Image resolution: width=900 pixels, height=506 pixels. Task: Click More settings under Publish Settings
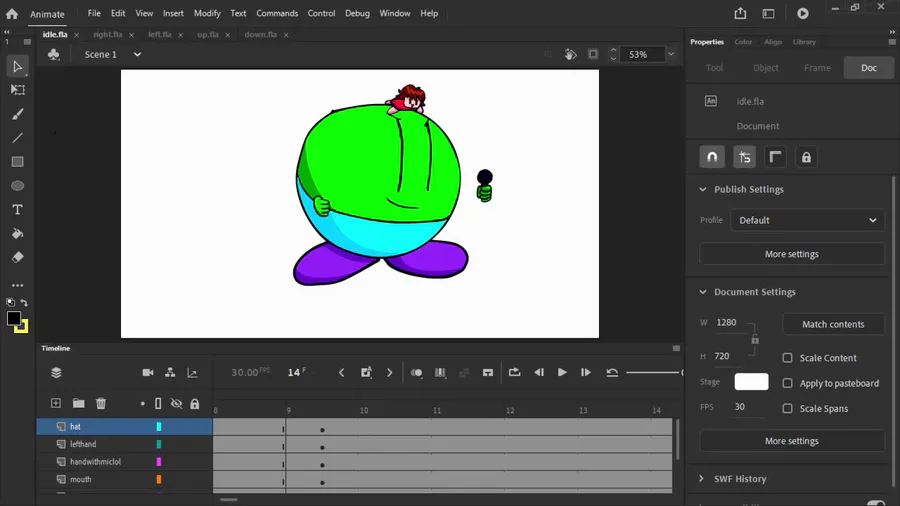791,254
